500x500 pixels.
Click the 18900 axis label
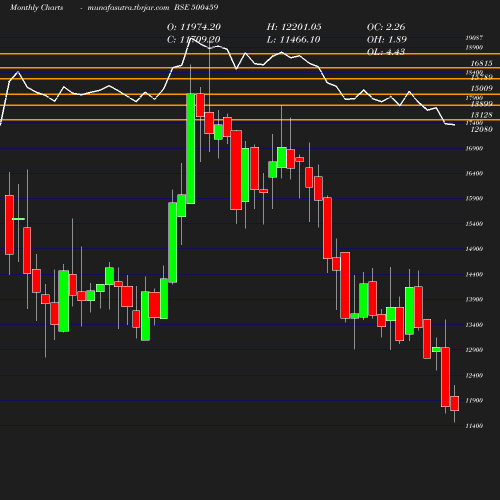pos(474,48)
